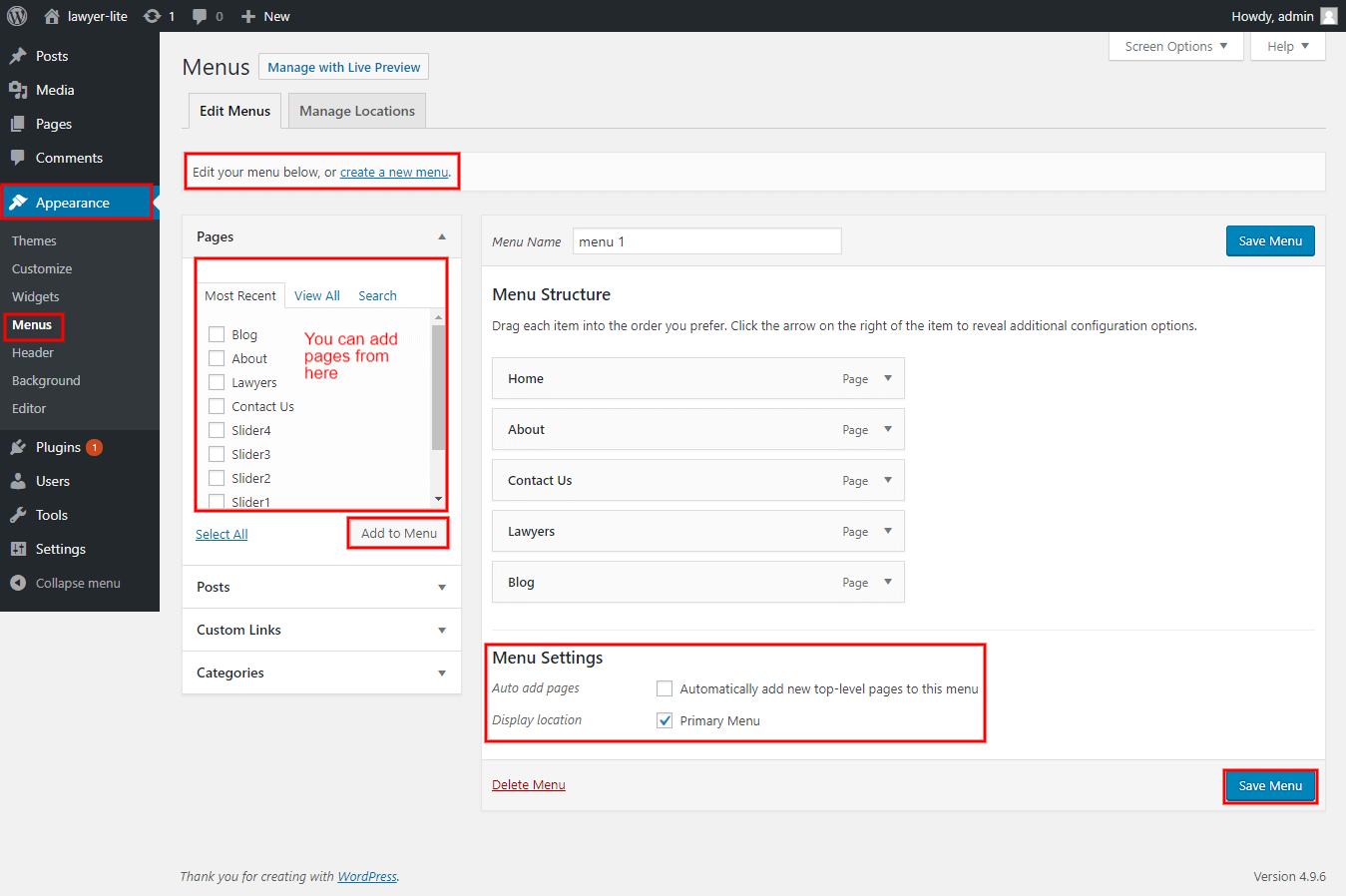This screenshot has height=896, width=1346.
Task: Click the Users icon in sidebar
Action: 18,481
